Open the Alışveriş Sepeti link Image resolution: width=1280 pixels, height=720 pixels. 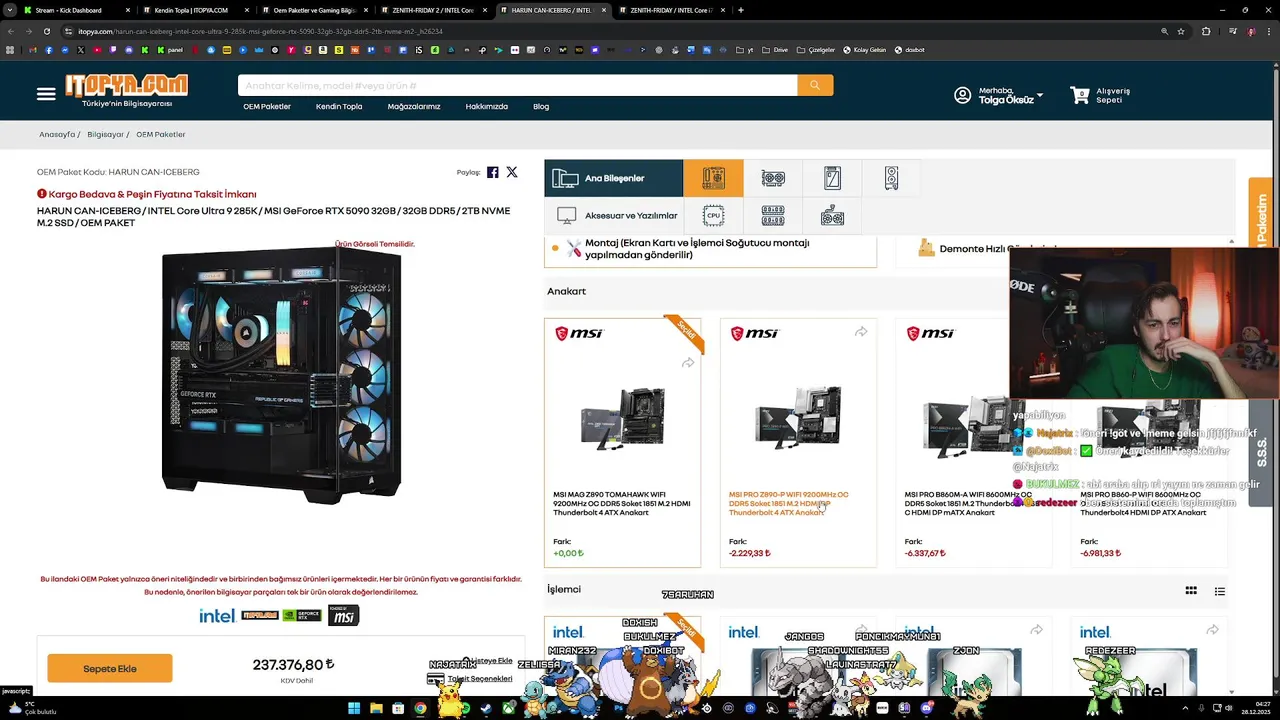click(x=1113, y=95)
